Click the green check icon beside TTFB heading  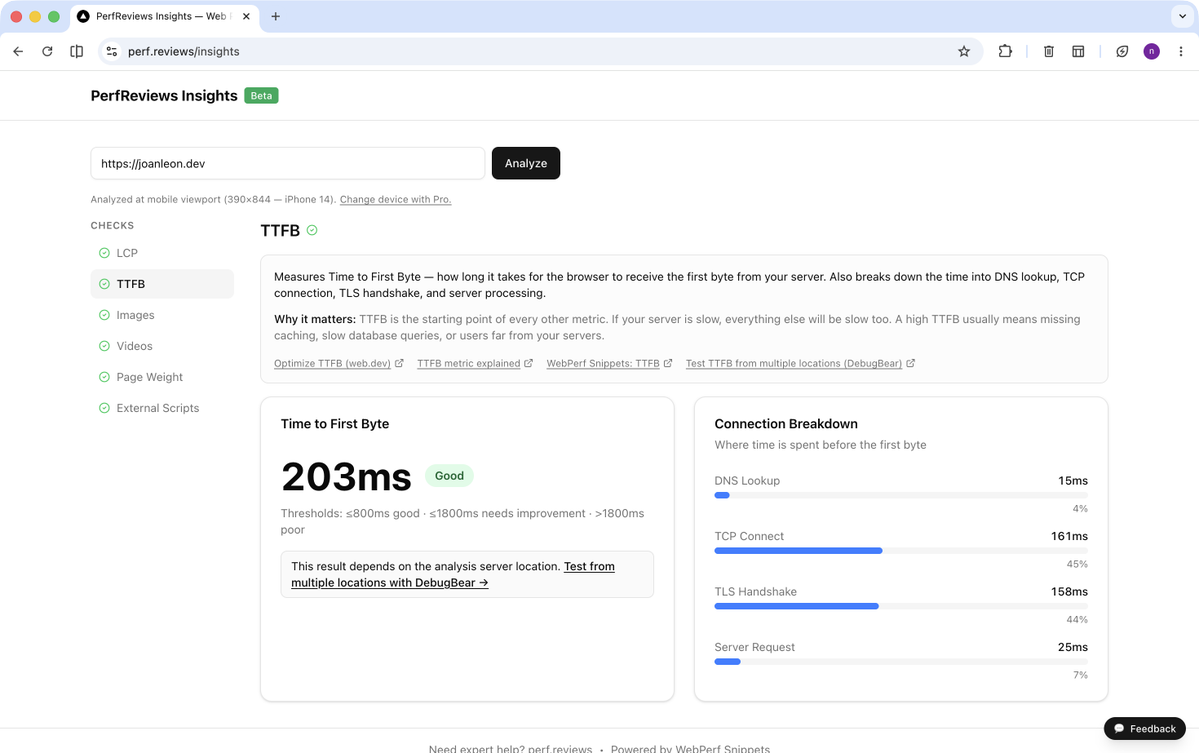(312, 230)
